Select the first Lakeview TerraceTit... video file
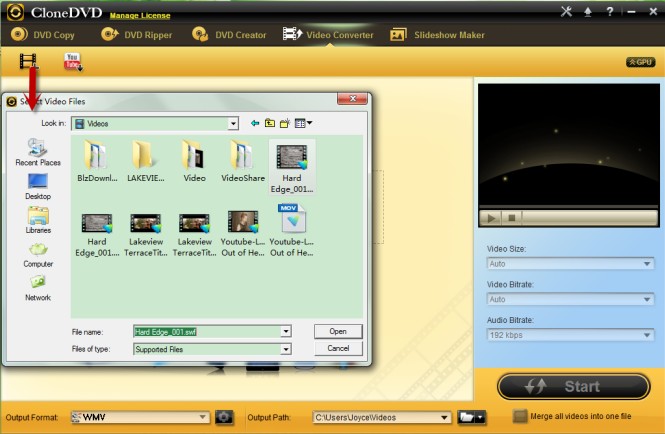 (146, 234)
